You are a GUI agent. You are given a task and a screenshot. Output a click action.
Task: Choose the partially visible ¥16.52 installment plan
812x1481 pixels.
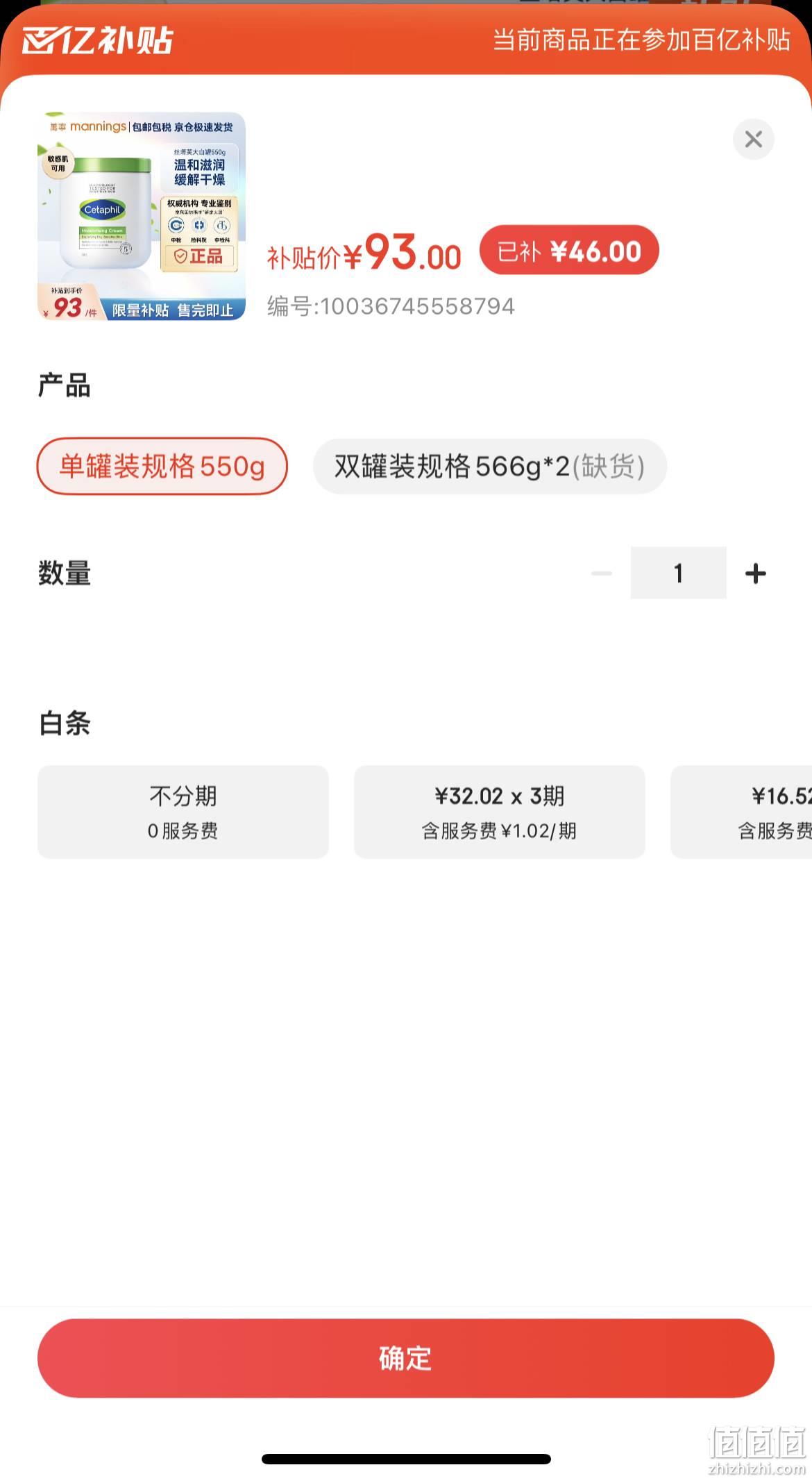point(741,812)
